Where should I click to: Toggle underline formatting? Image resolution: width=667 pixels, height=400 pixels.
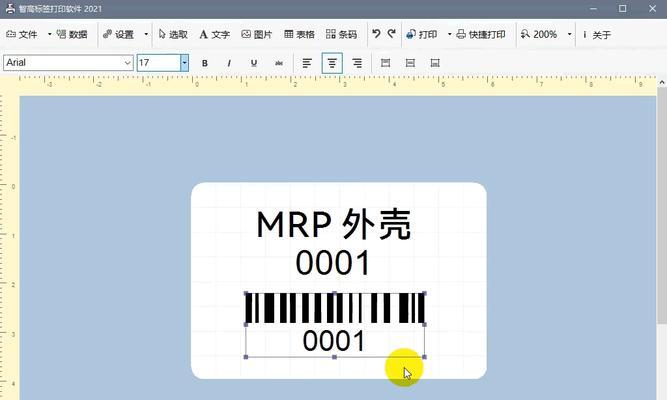pyautogui.click(x=254, y=63)
